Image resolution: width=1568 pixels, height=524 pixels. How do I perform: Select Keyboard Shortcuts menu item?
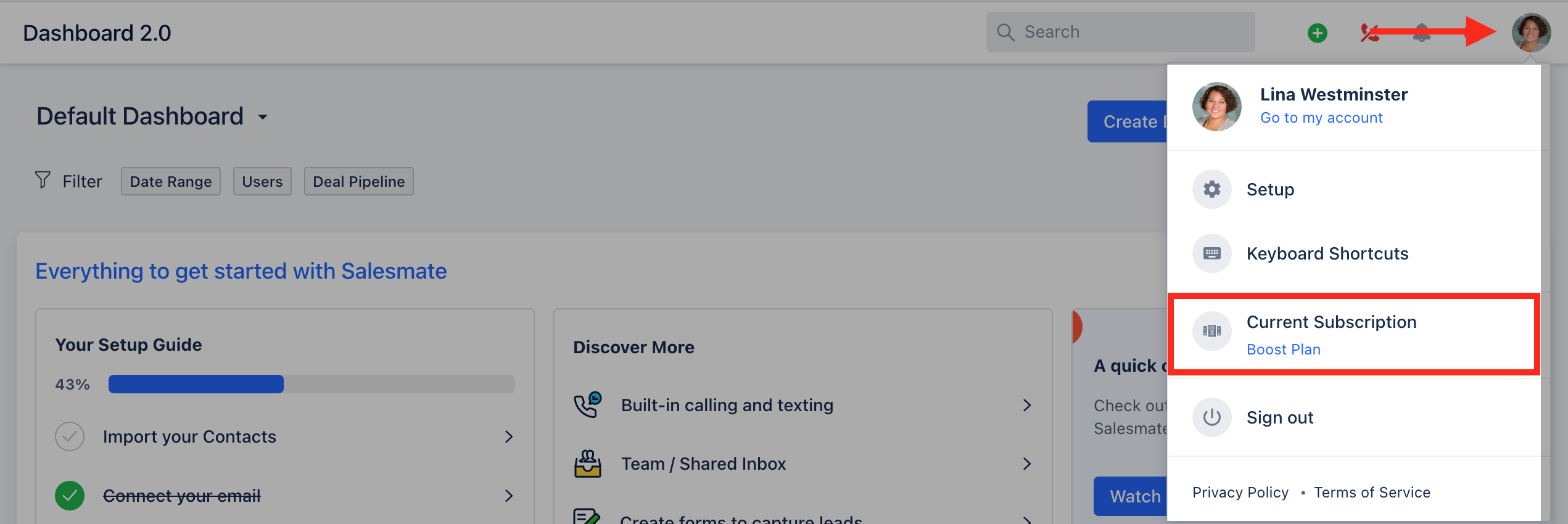(x=1354, y=253)
